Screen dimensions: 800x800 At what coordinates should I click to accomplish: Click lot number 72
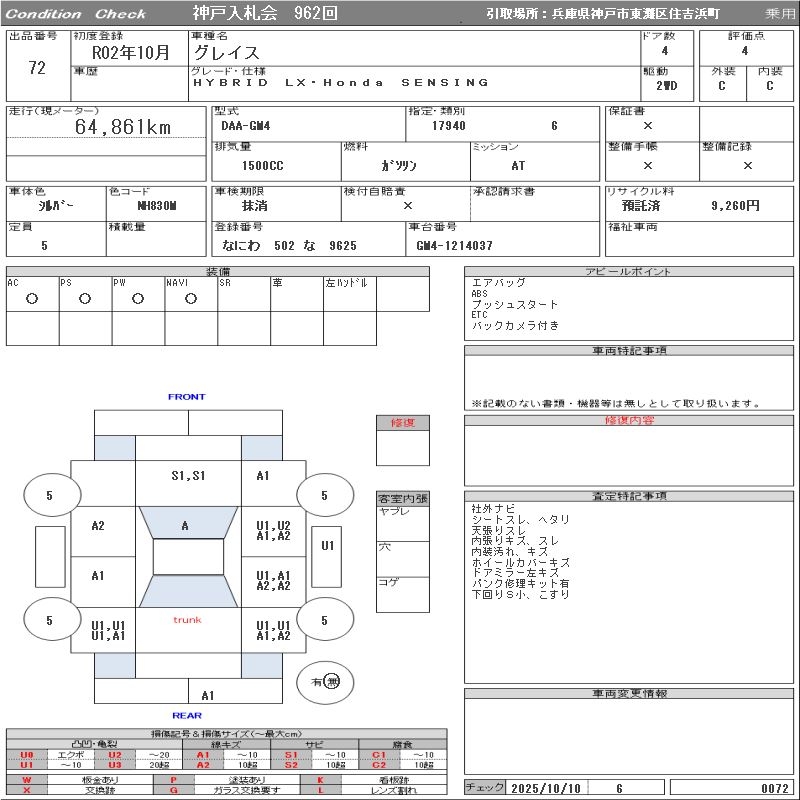[x=37, y=68]
